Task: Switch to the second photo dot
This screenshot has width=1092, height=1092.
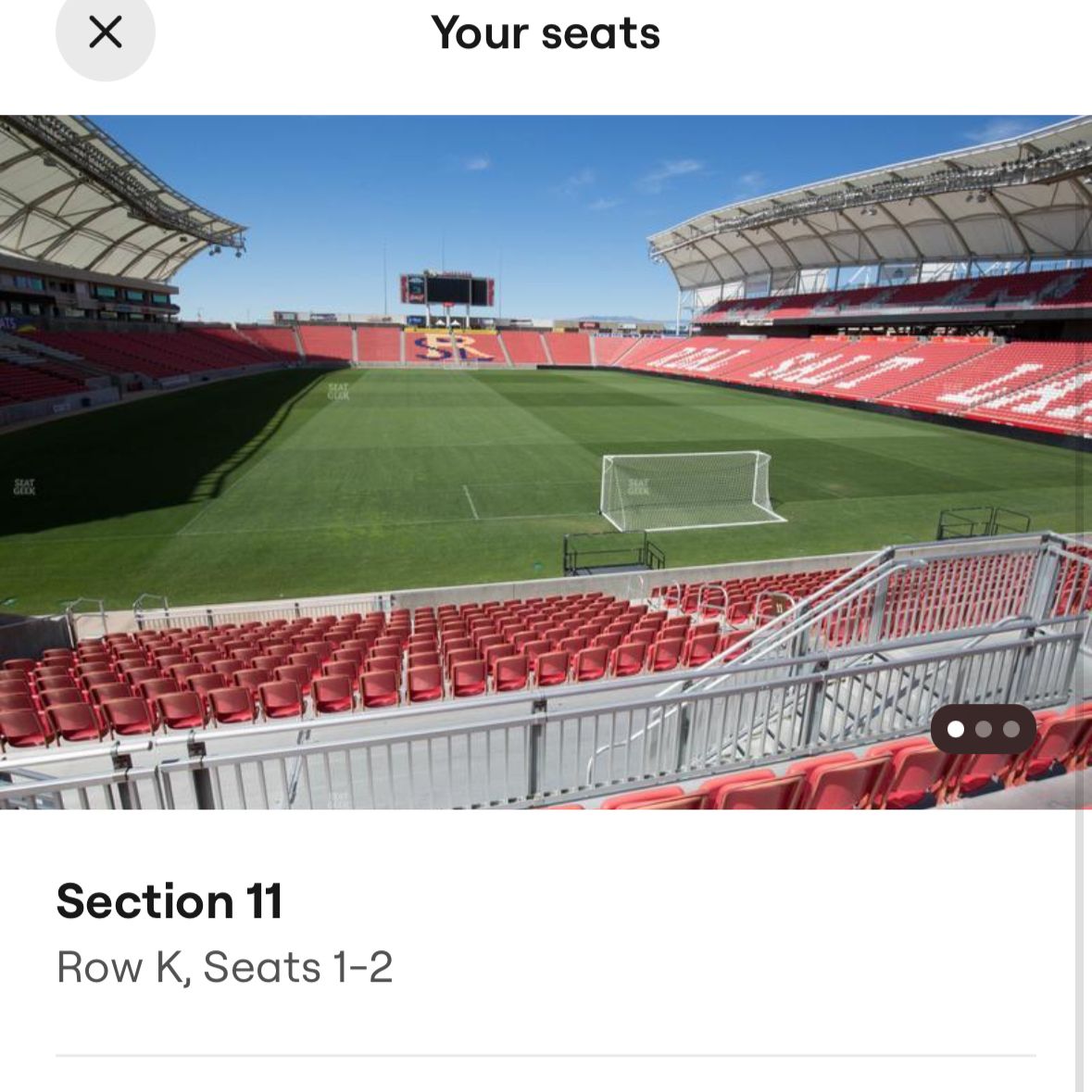Action: point(984,730)
